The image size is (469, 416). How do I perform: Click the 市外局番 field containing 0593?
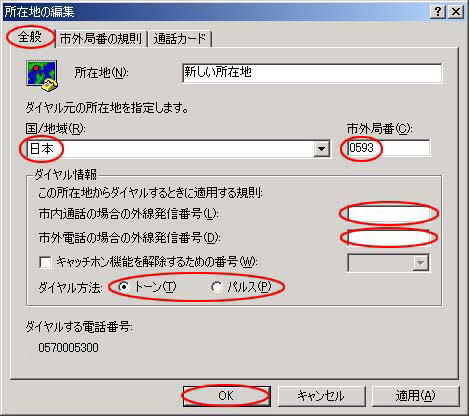click(389, 148)
